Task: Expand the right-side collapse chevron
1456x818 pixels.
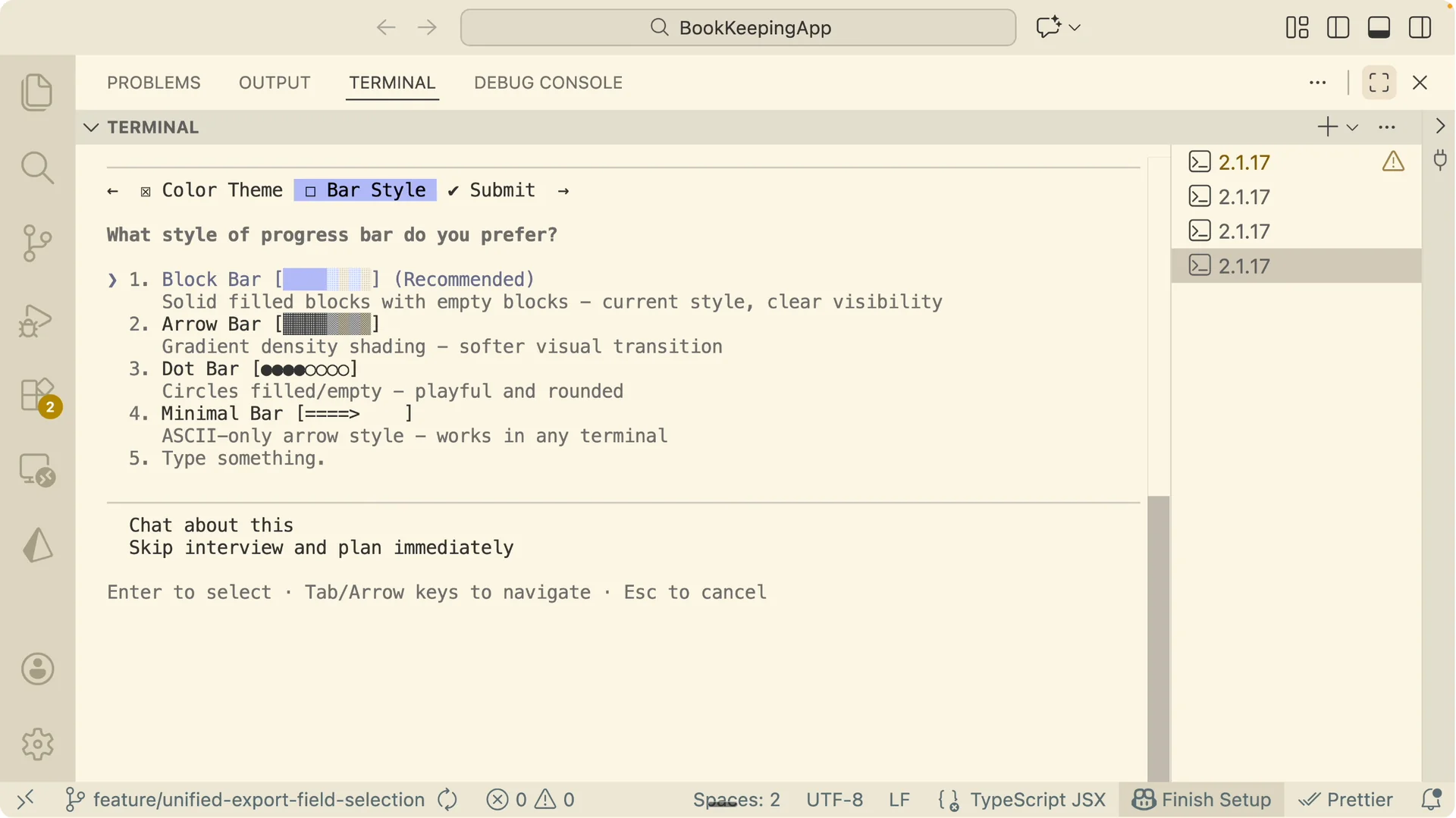Action: tap(1439, 126)
